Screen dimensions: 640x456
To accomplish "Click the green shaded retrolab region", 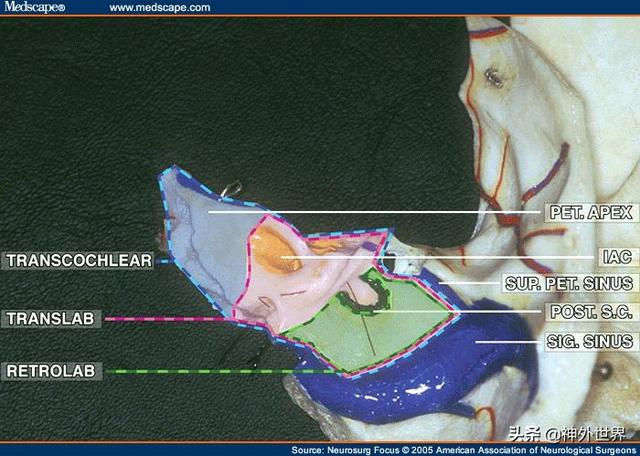I will 367,331.
